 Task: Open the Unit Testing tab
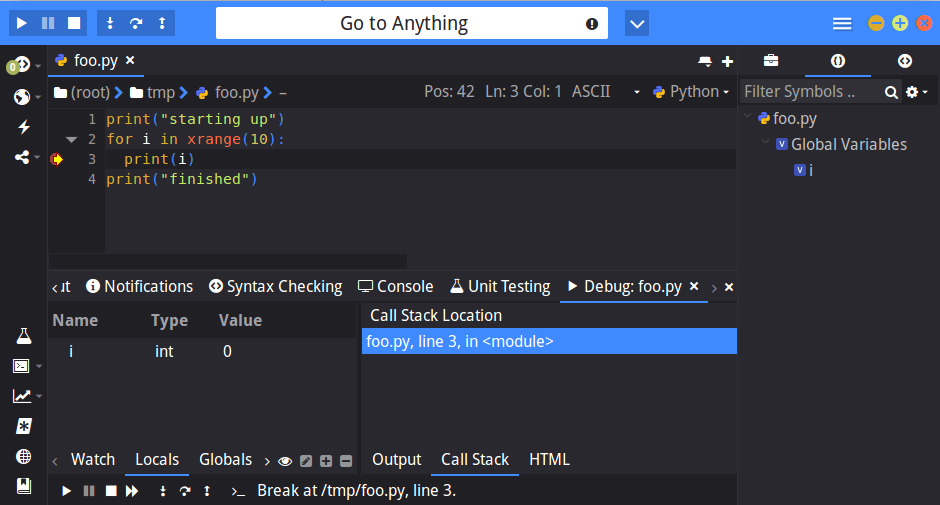(x=500, y=287)
